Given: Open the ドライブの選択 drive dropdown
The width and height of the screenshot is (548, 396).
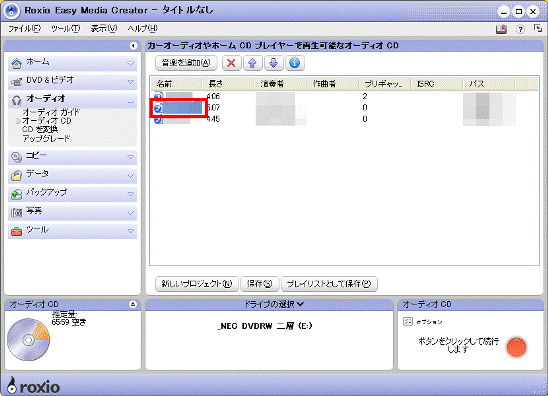Looking at the screenshot, I should click(273, 304).
